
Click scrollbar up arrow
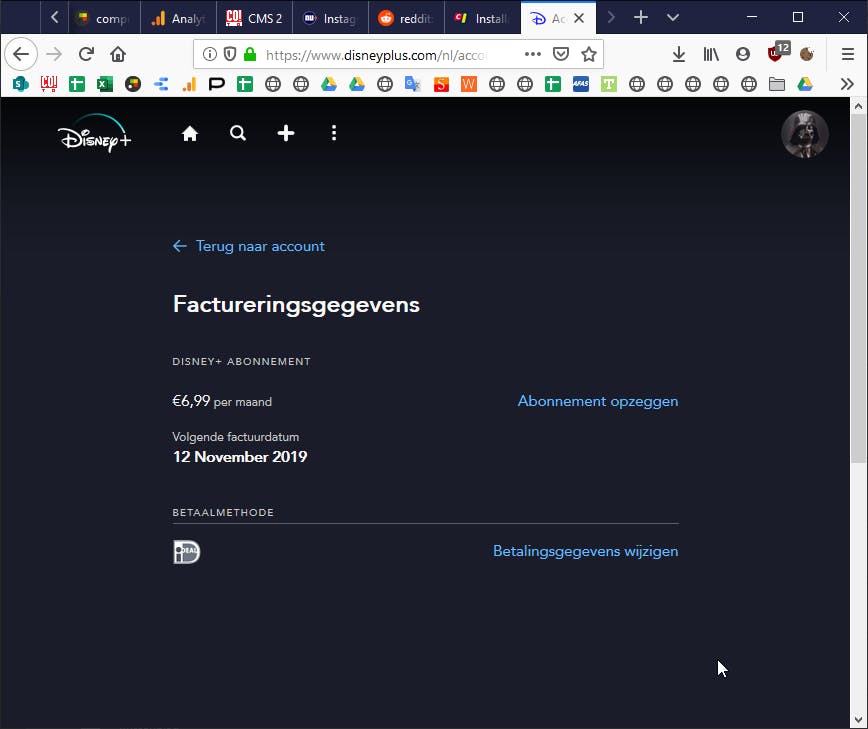point(859,105)
